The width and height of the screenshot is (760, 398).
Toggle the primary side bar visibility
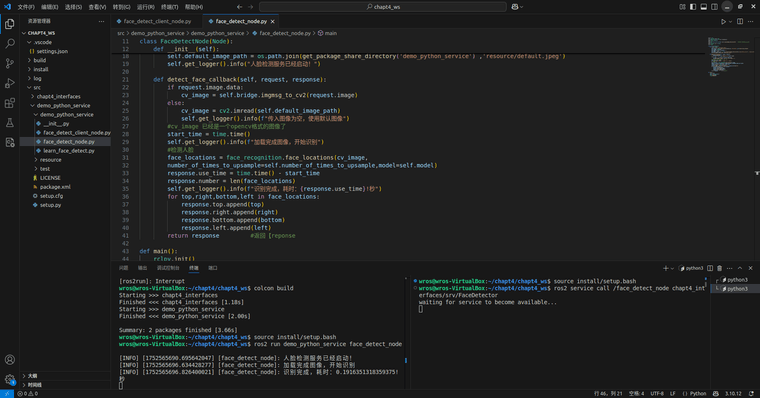click(693, 7)
